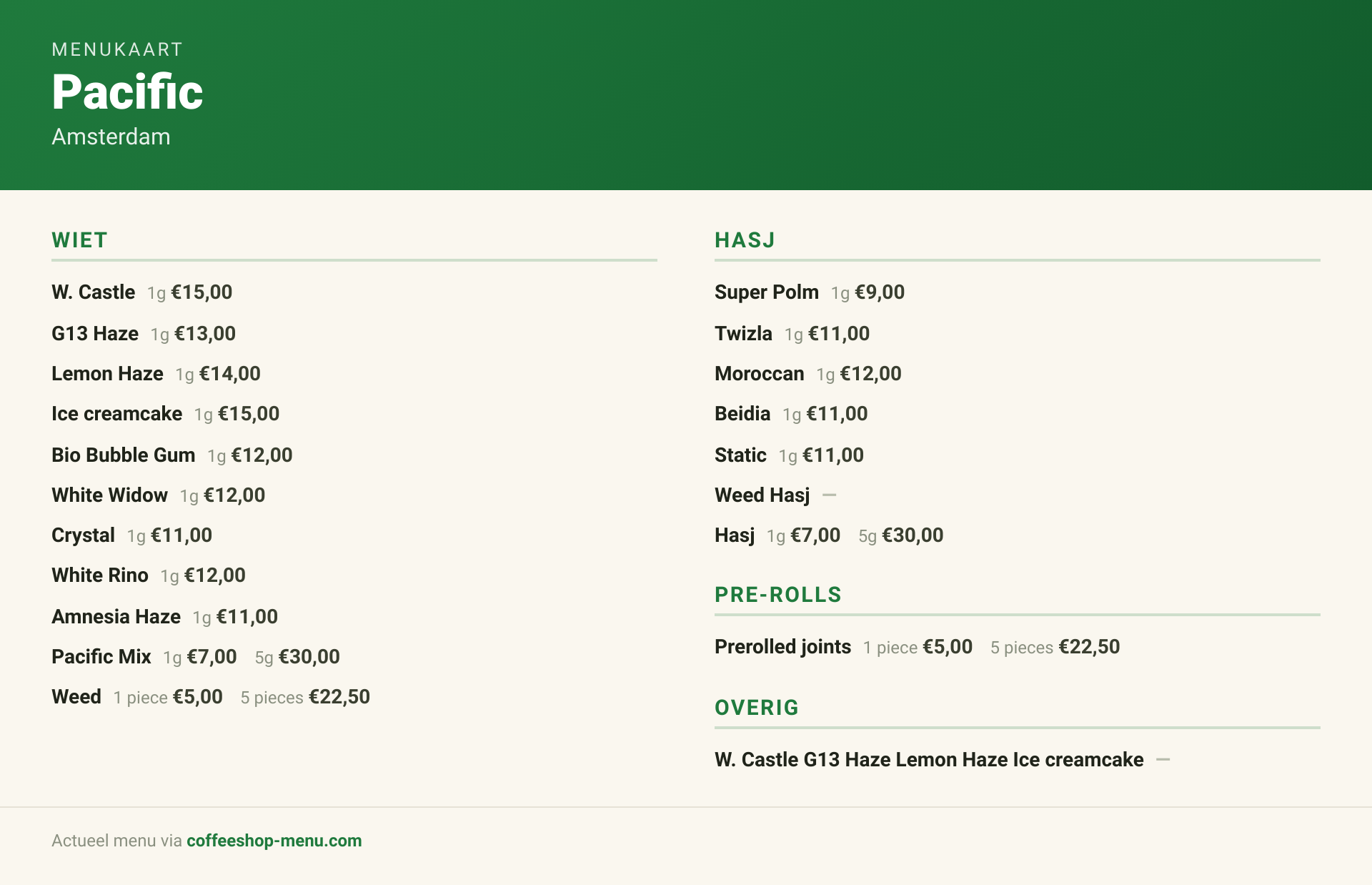Screen dimensions: 1372x885
Task: Select the Amnesia Haze entry
Action: (x=116, y=617)
